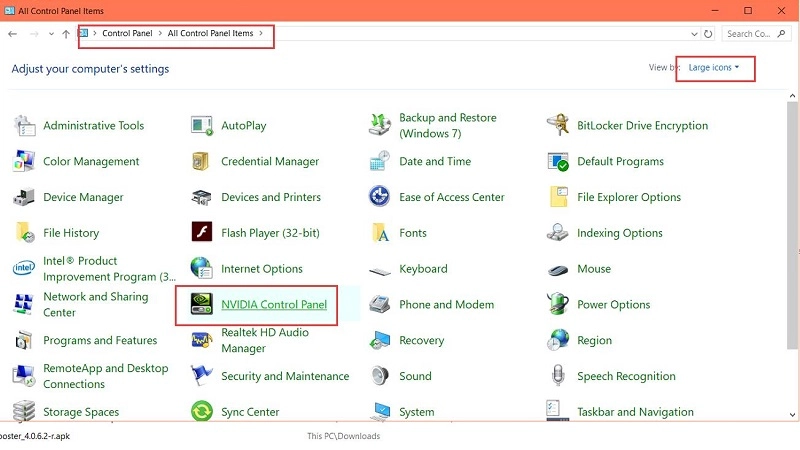Click the Up arrow navigation button

click(66, 33)
